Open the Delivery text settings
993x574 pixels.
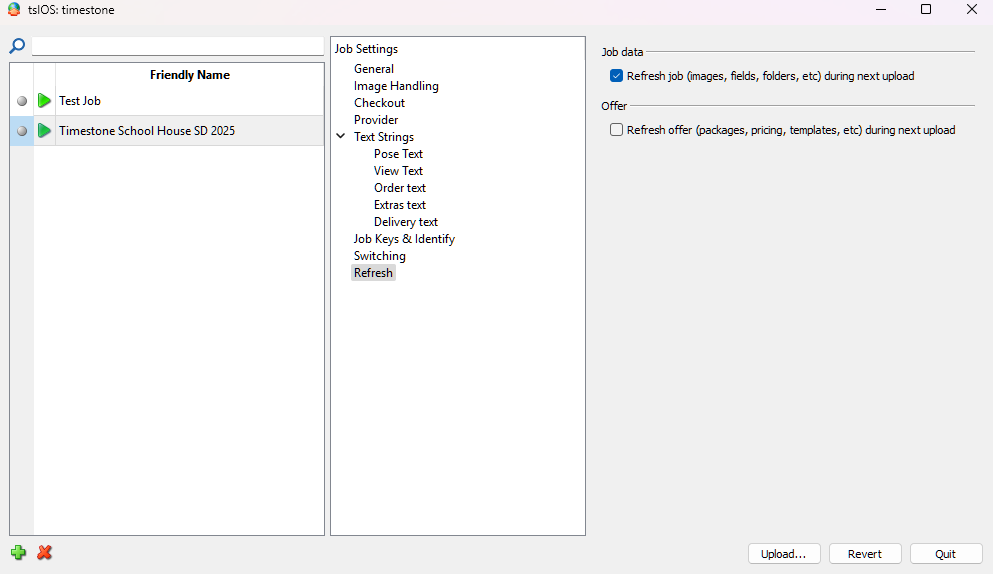[405, 222]
